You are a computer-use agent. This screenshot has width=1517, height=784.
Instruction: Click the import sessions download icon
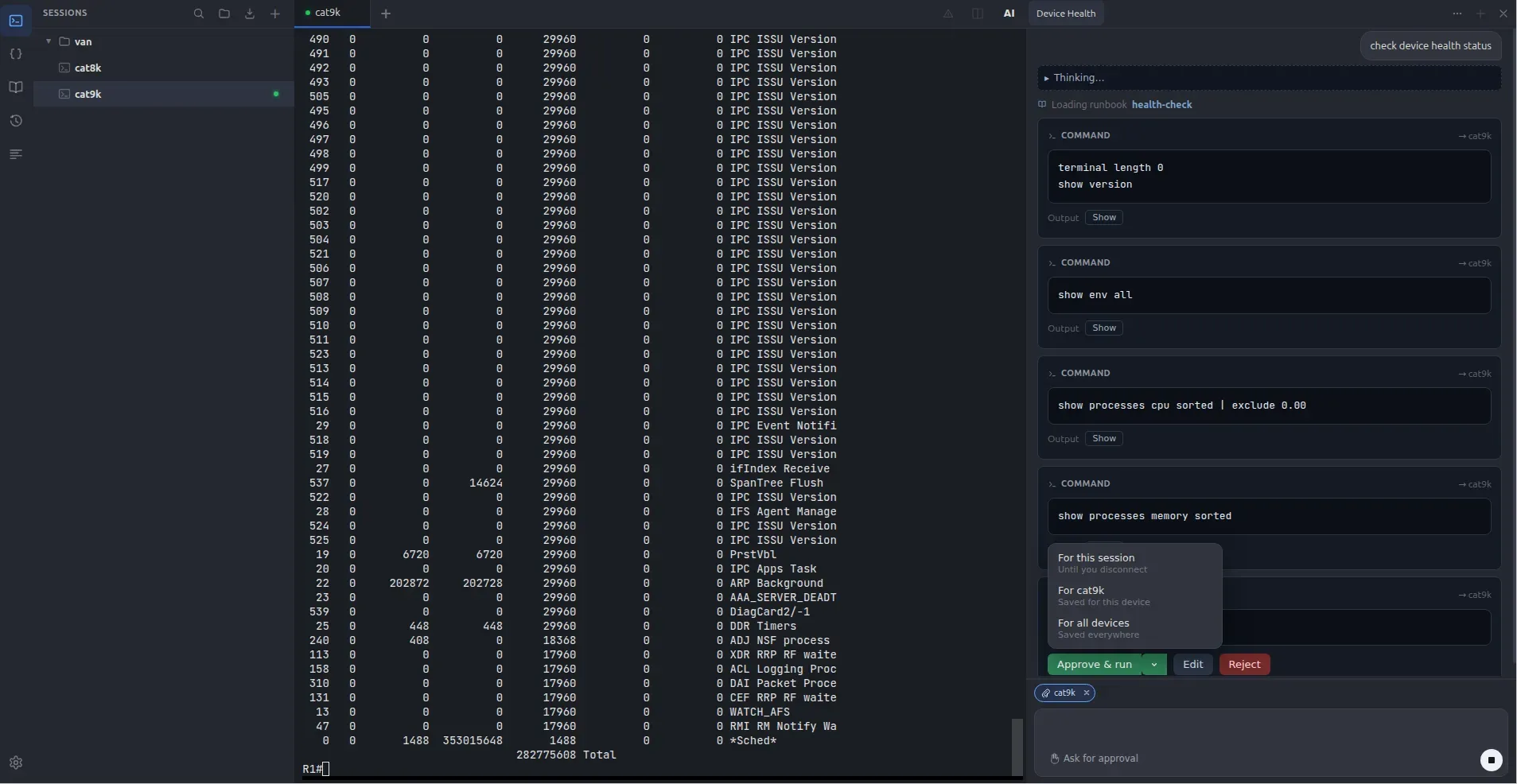[x=250, y=14]
